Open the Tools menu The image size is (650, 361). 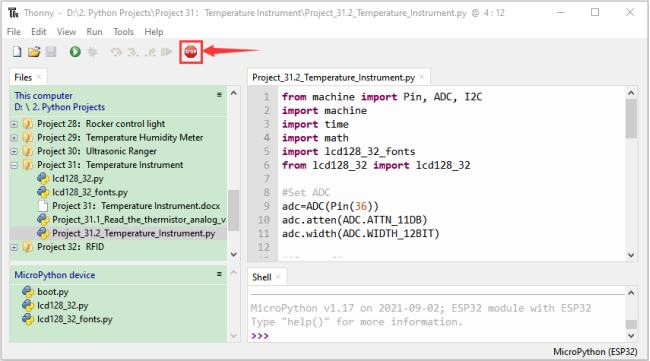[x=124, y=32]
